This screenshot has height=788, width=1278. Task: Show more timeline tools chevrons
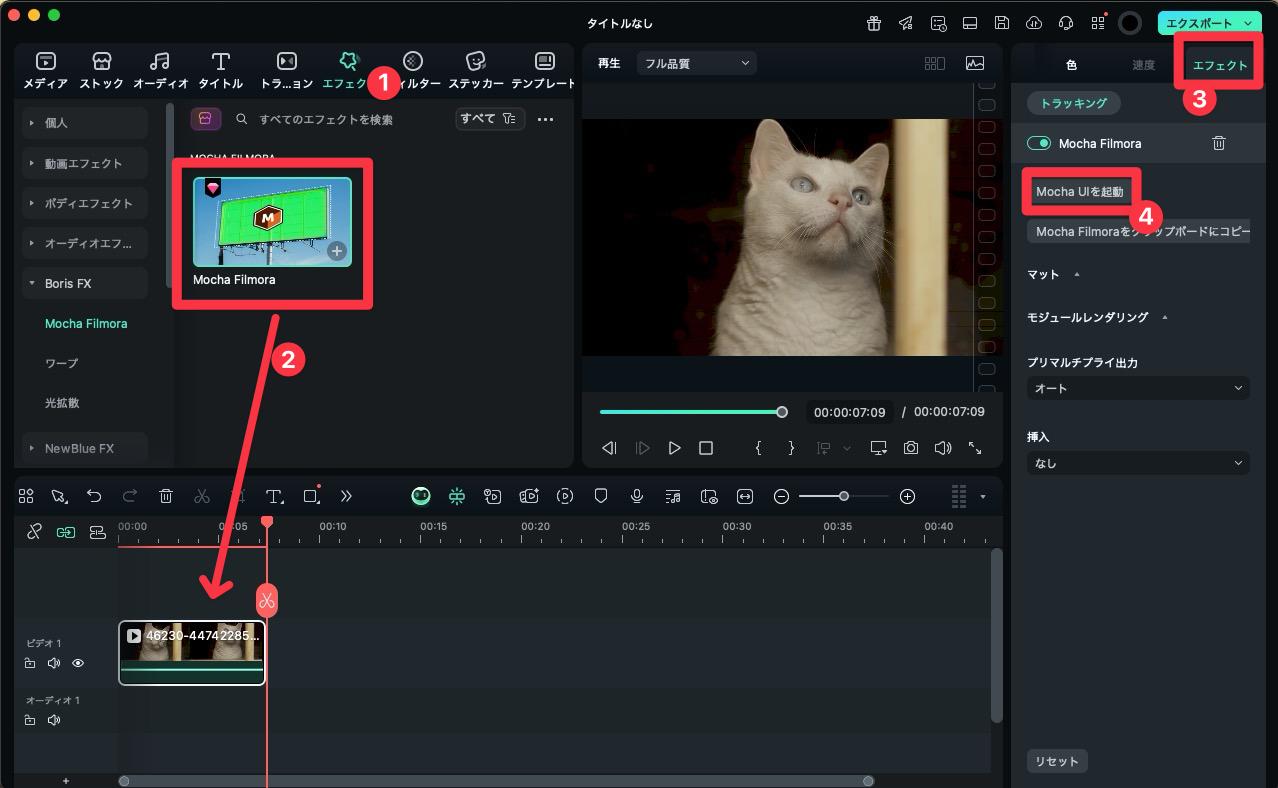click(346, 496)
